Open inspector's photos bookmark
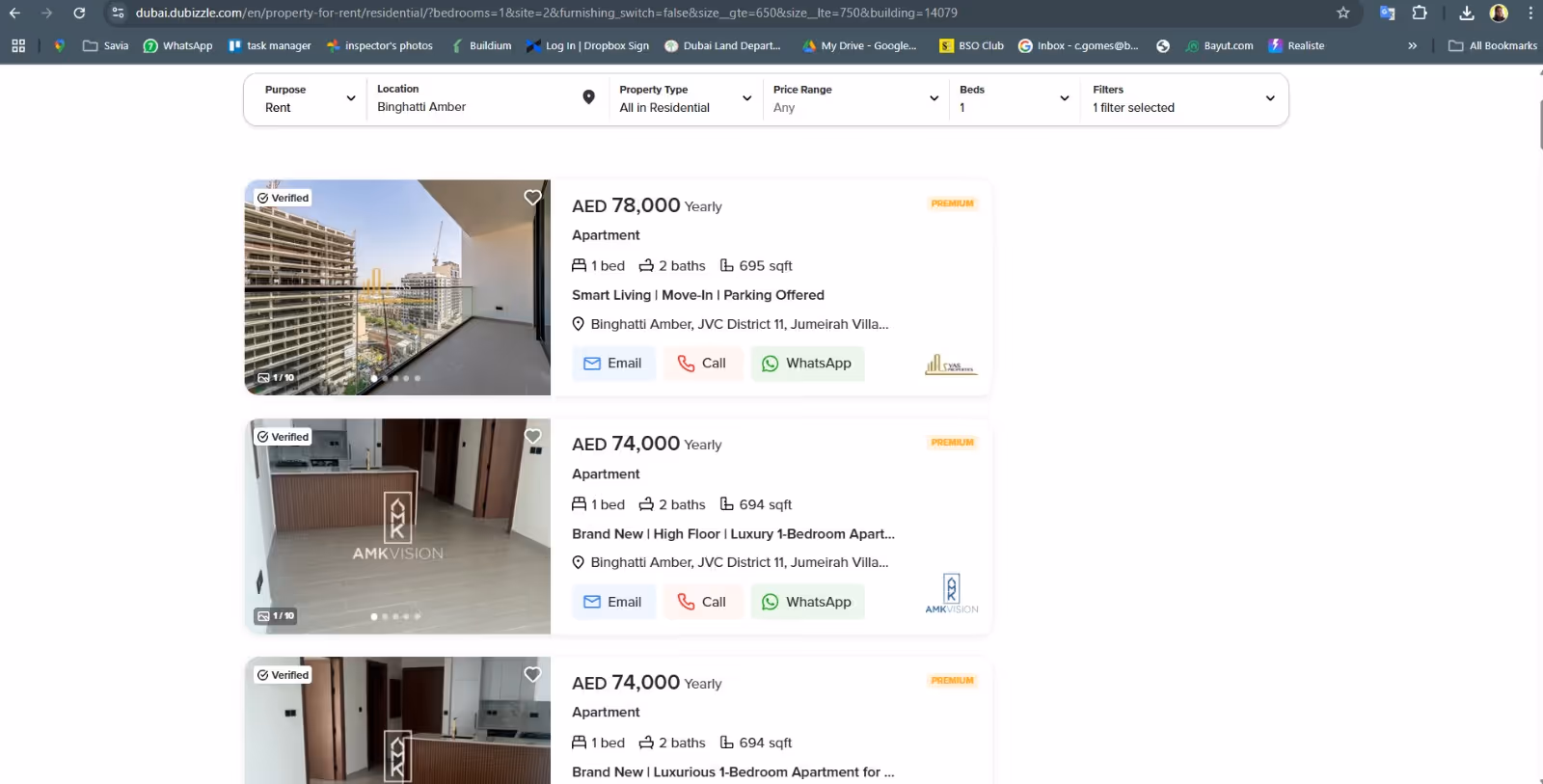1543x784 pixels. (379, 45)
